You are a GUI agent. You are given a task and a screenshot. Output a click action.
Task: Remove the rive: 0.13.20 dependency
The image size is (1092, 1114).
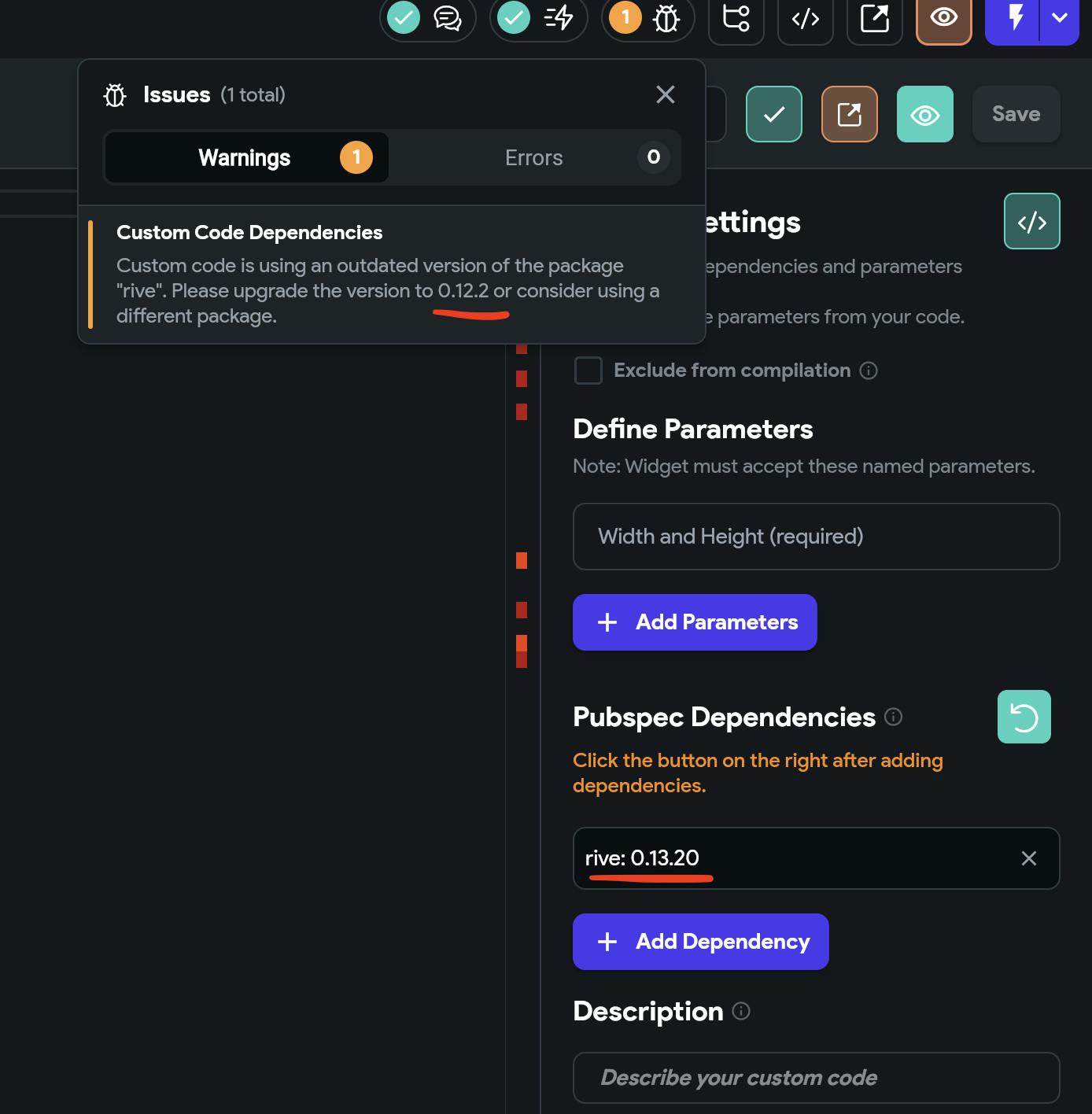pyautogui.click(x=1028, y=858)
